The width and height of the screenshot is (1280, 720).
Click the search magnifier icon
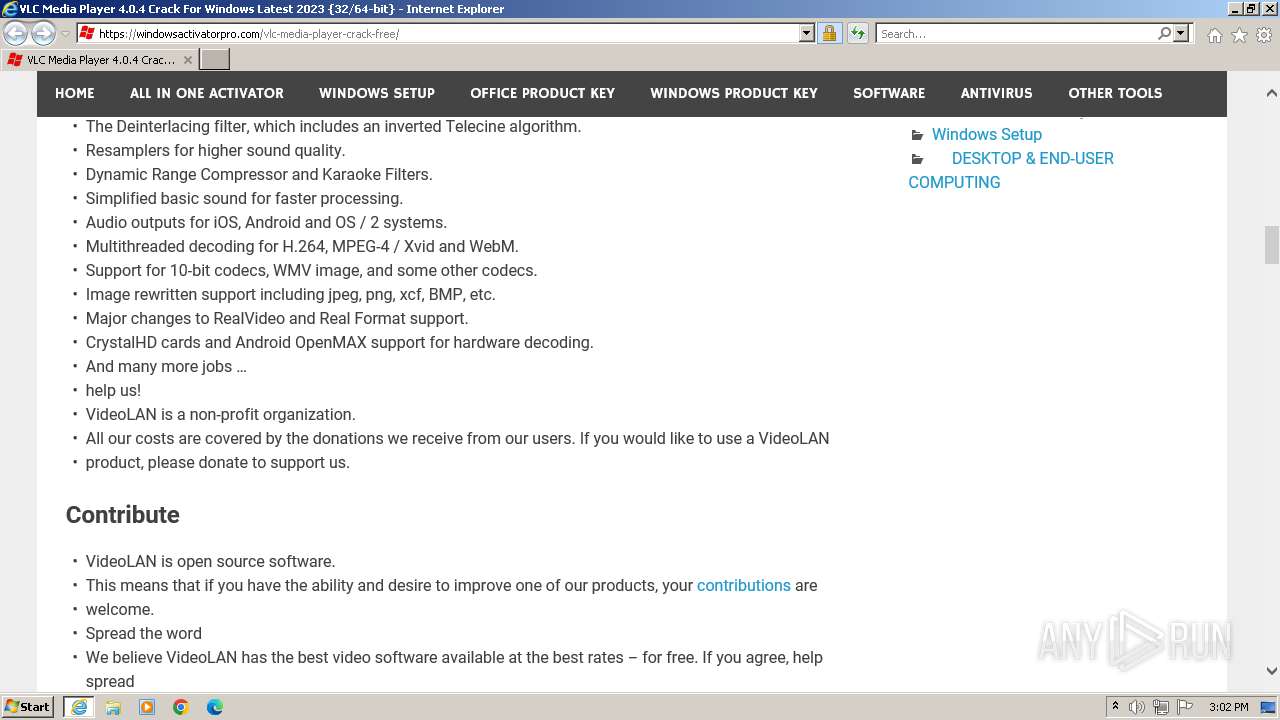1164,33
